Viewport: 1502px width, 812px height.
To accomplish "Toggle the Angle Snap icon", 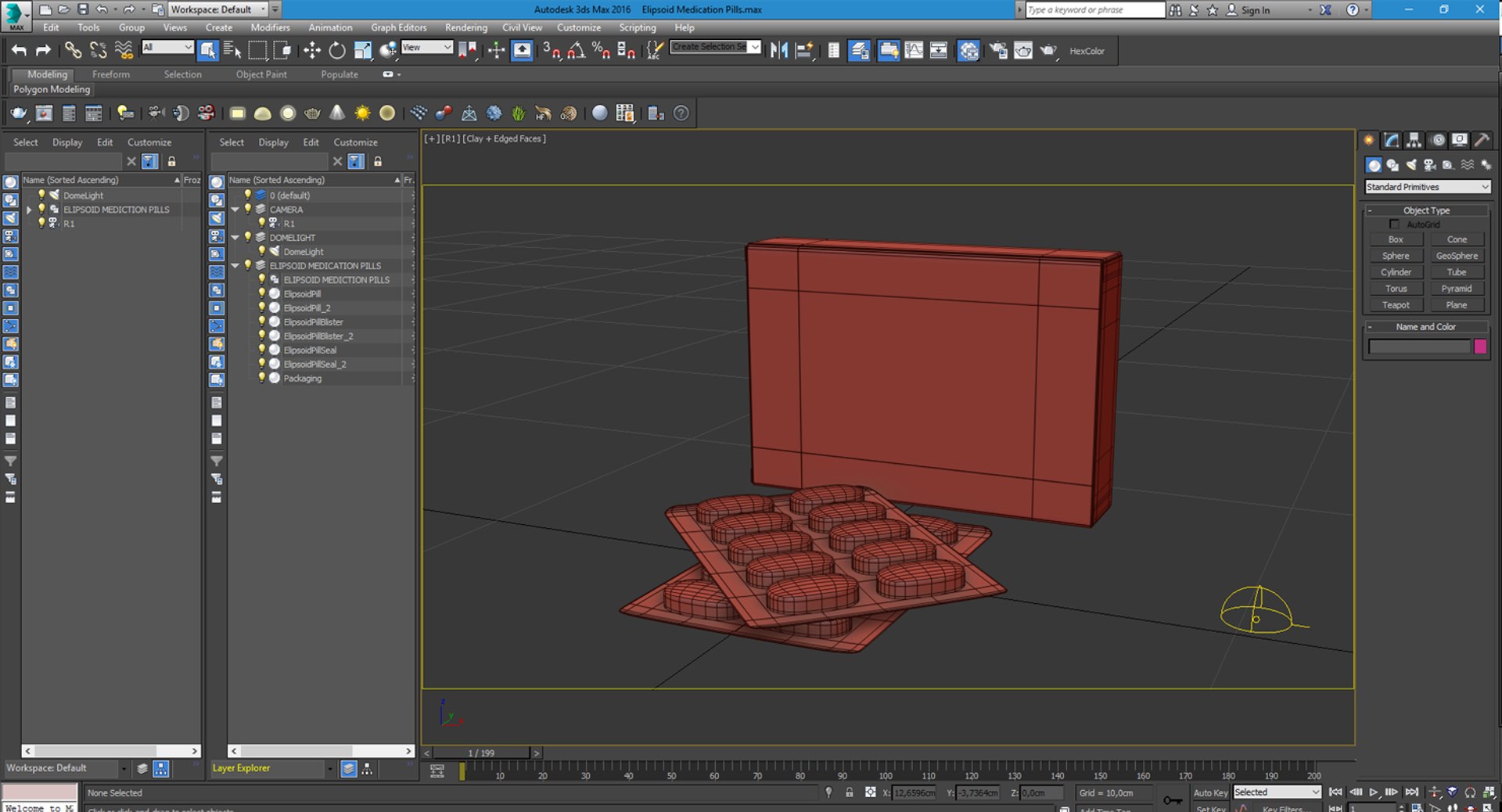I will click(x=577, y=51).
